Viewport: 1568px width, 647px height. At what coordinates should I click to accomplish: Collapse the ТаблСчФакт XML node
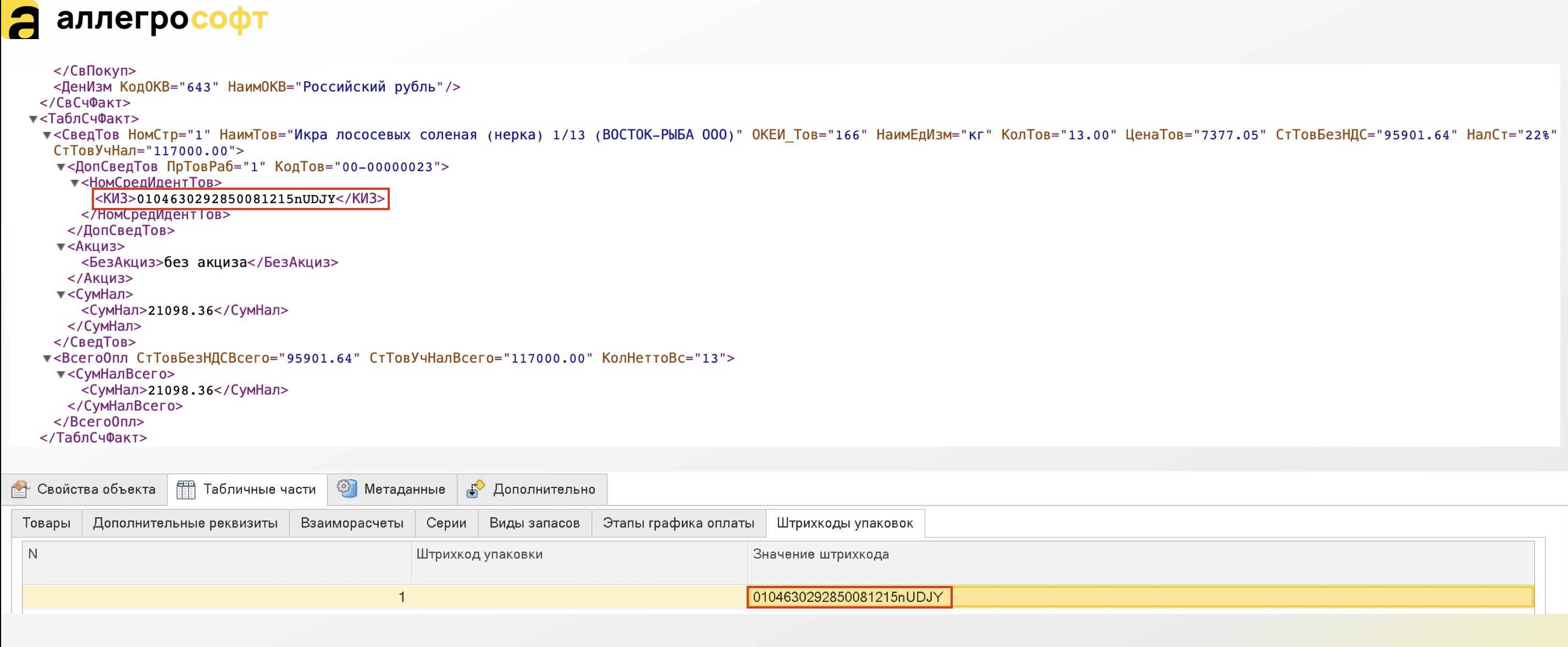(34, 119)
